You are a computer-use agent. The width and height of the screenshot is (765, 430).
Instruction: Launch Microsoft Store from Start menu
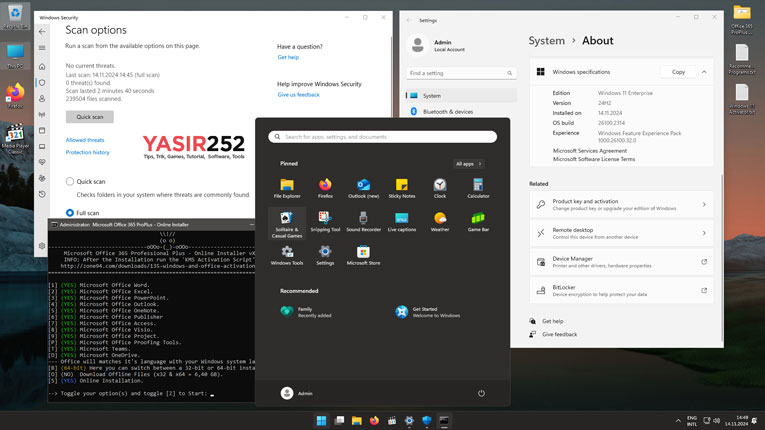point(363,255)
